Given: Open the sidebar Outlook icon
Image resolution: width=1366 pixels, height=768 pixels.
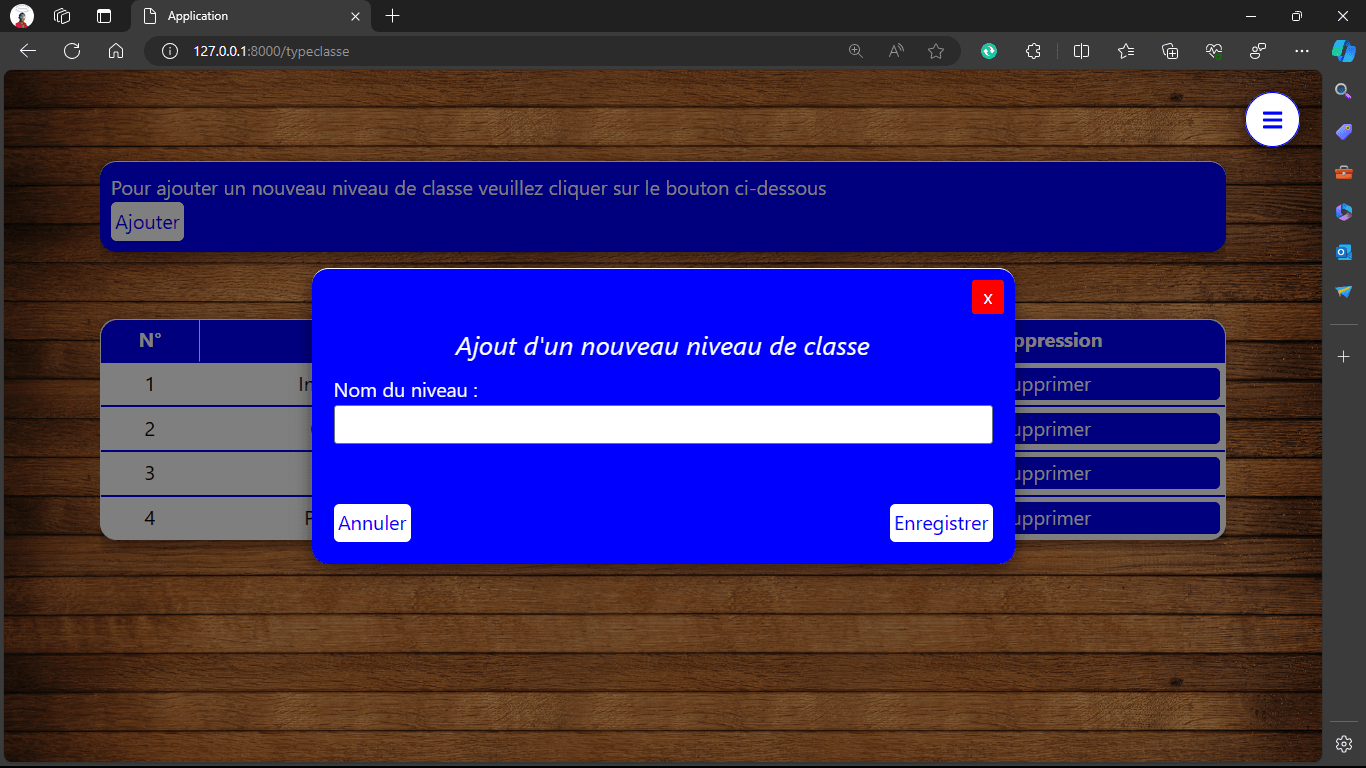Looking at the screenshot, I should (1344, 252).
